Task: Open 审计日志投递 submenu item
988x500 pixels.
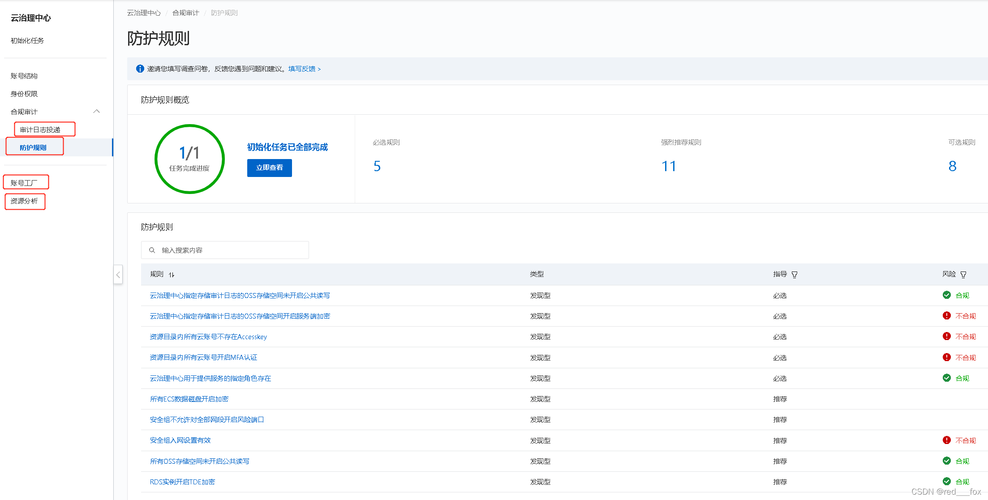Action: pos(40,130)
